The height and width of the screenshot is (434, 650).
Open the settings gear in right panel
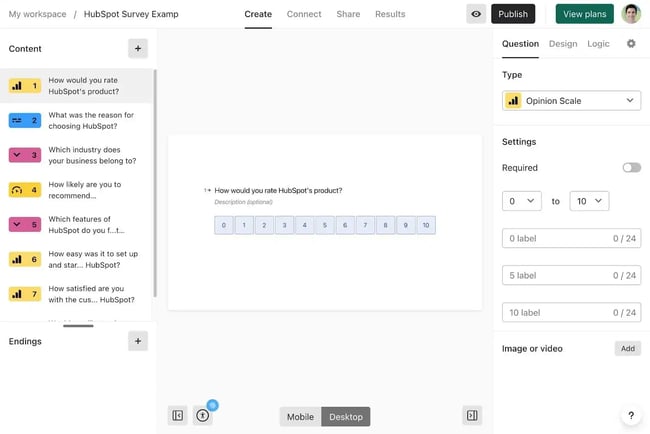pyautogui.click(x=631, y=44)
